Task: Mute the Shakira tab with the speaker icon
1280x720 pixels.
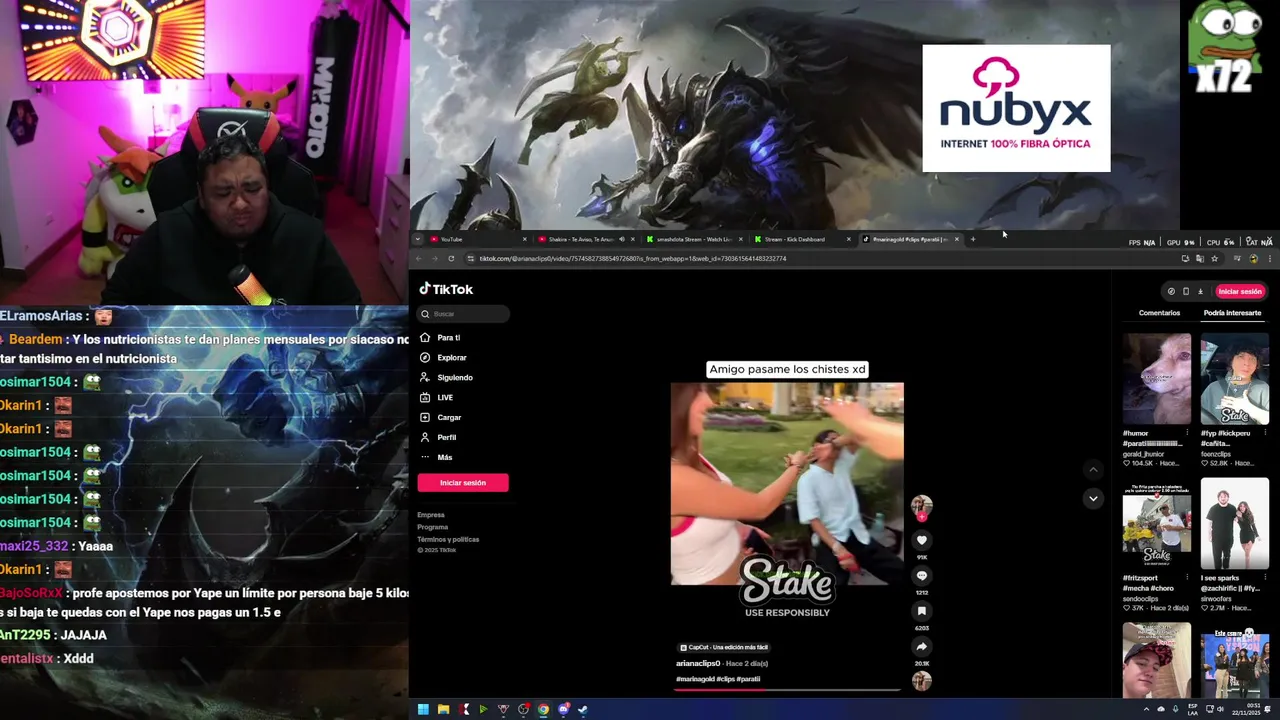Action: coord(622,239)
